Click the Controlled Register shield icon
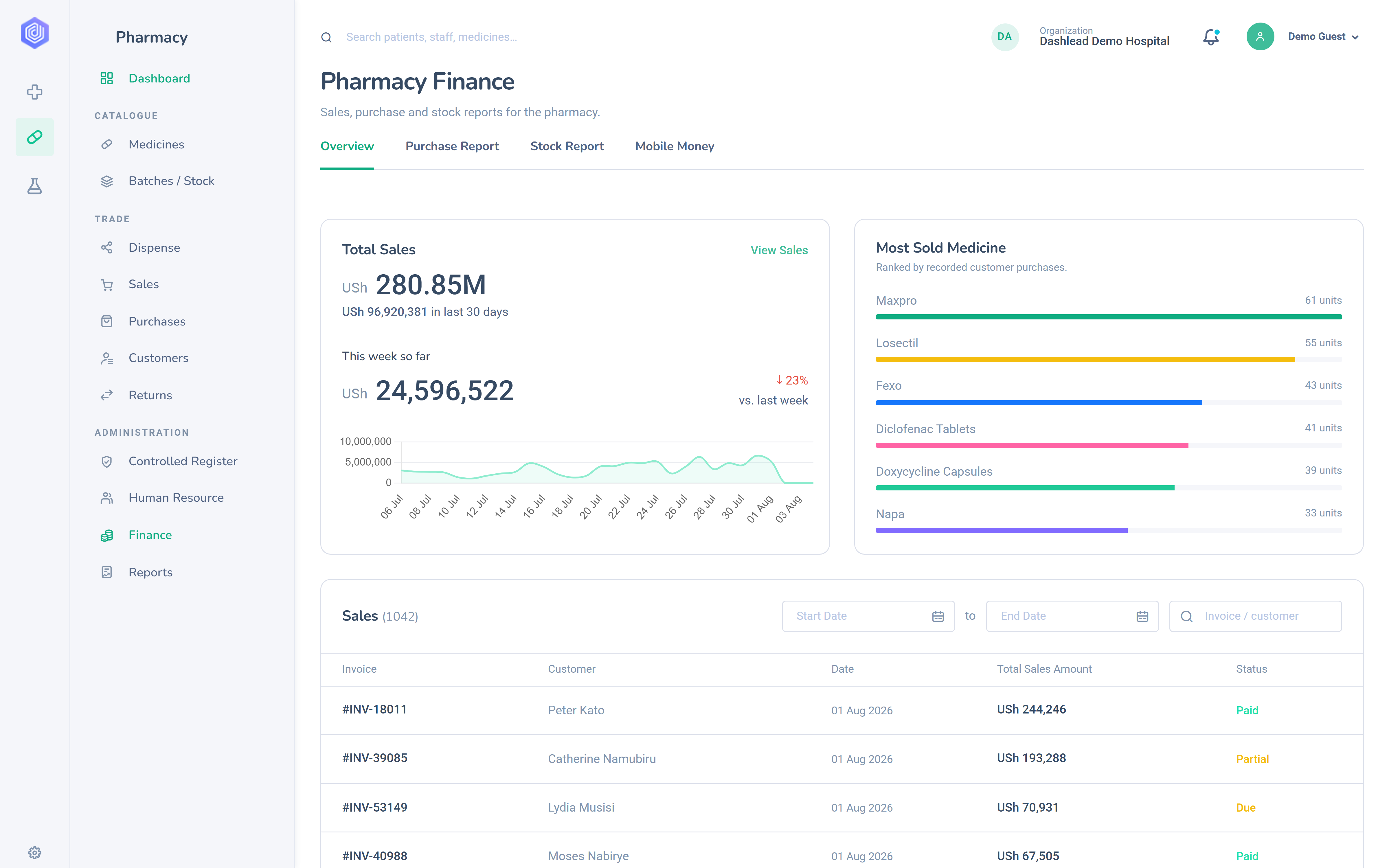This screenshot has height=868, width=1389. click(x=107, y=461)
